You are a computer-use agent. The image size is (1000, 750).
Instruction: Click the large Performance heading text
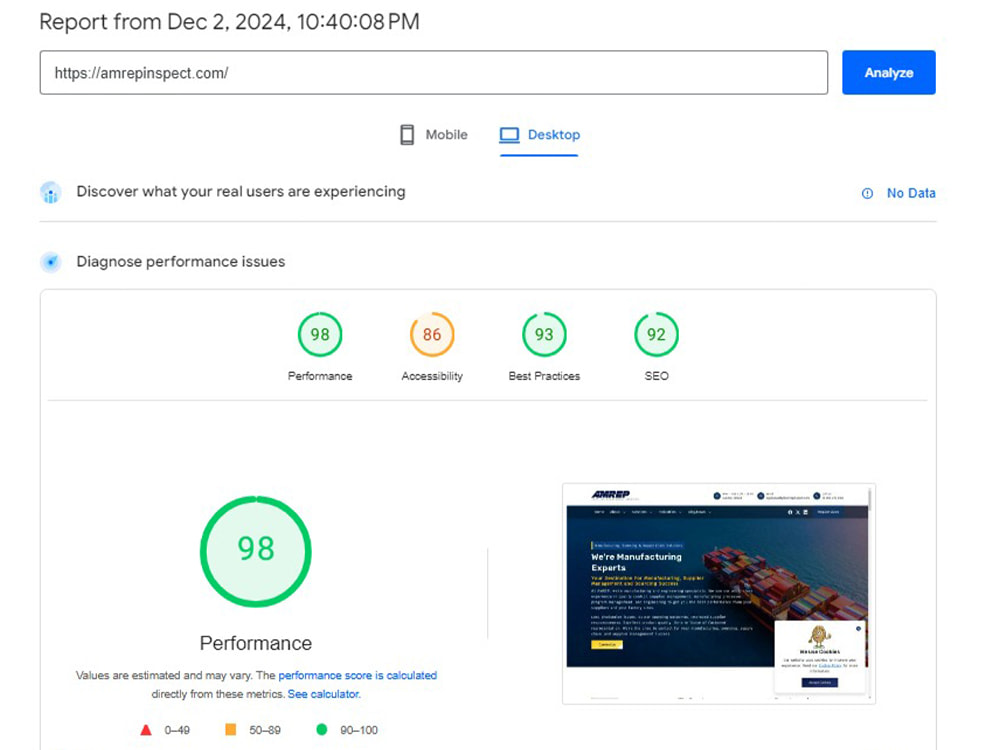tap(256, 643)
